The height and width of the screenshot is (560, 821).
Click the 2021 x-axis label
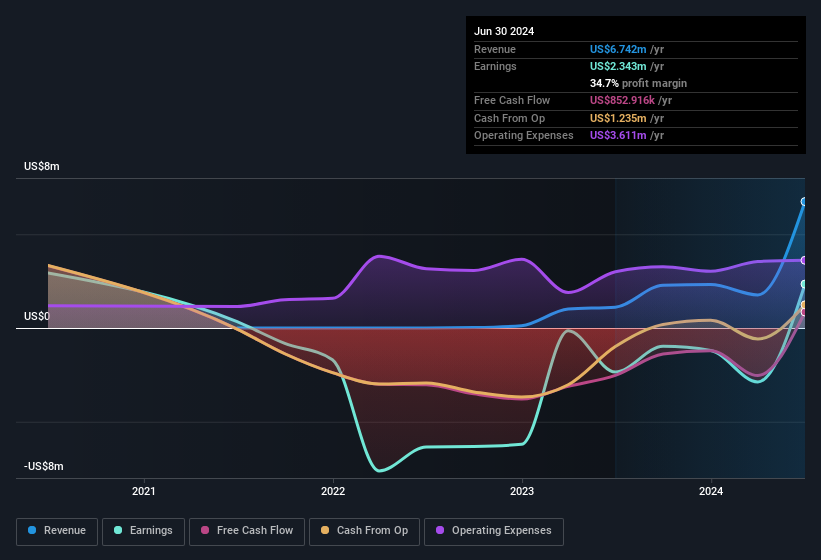point(143,491)
